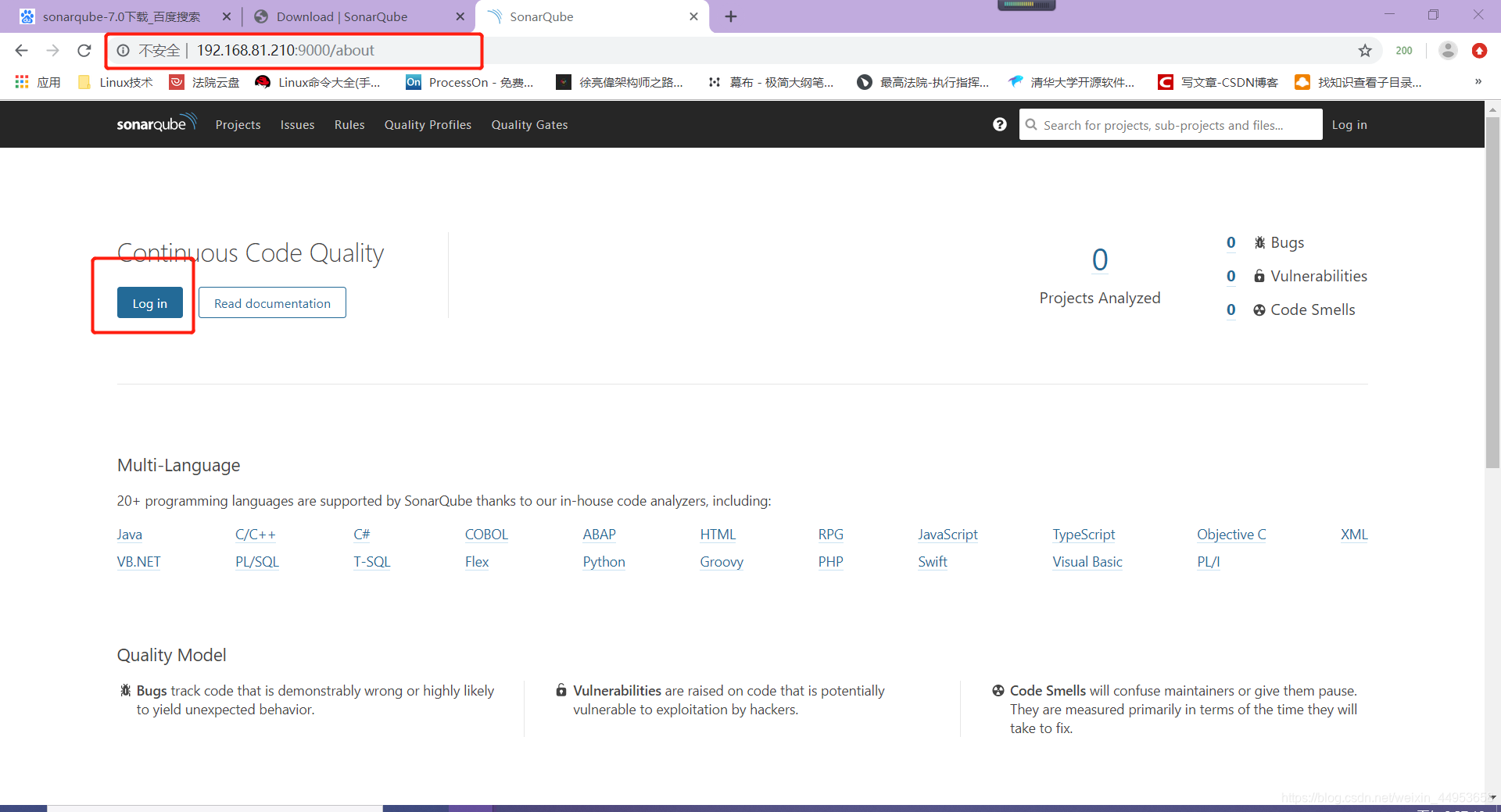This screenshot has width=1501, height=812.
Task: Close the sonarqube-7.0下载 tab
Action: pos(226,16)
